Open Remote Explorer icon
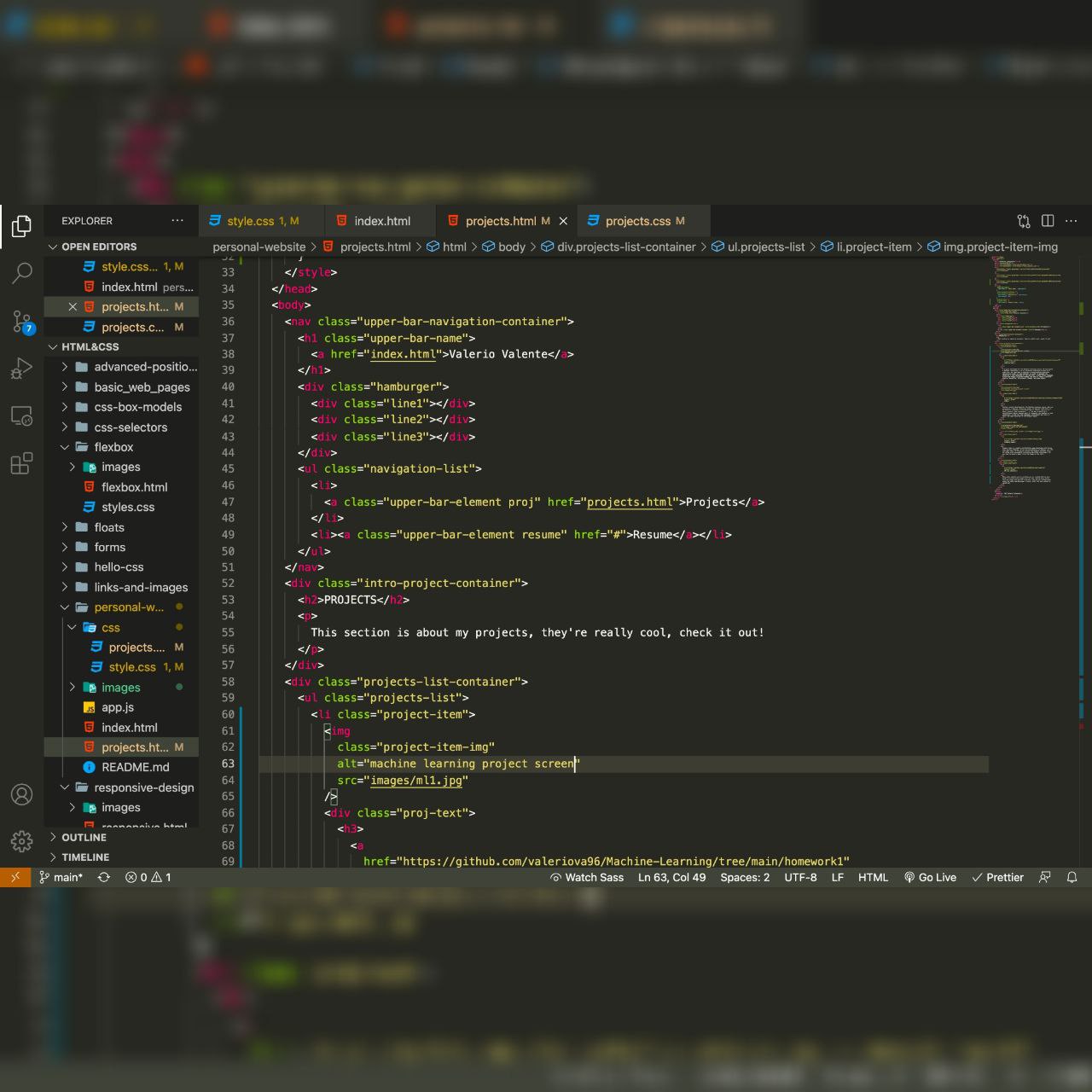Viewport: 1092px width, 1092px height. (22, 416)
